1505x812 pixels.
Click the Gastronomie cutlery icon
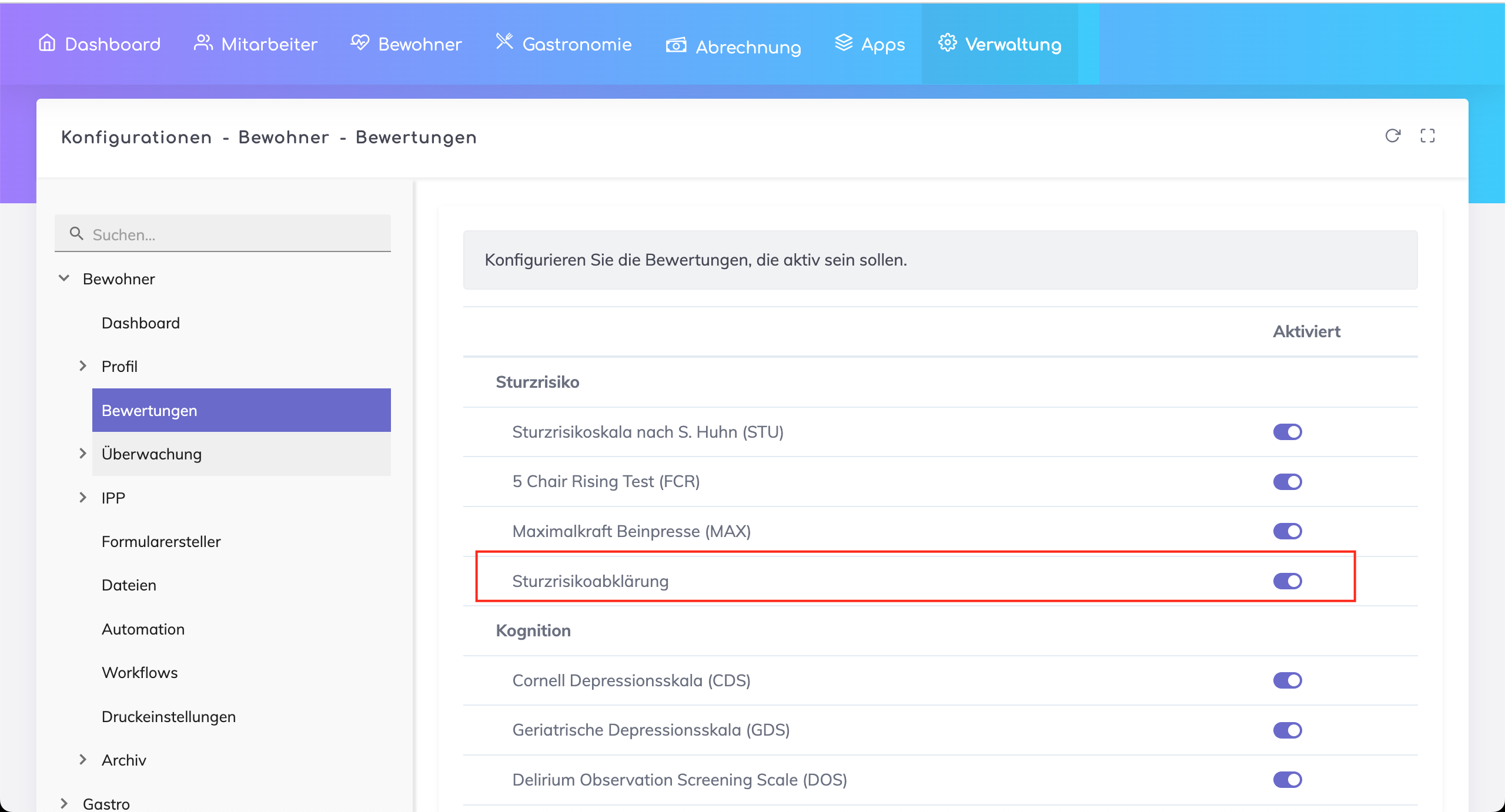tap(504, 42)
